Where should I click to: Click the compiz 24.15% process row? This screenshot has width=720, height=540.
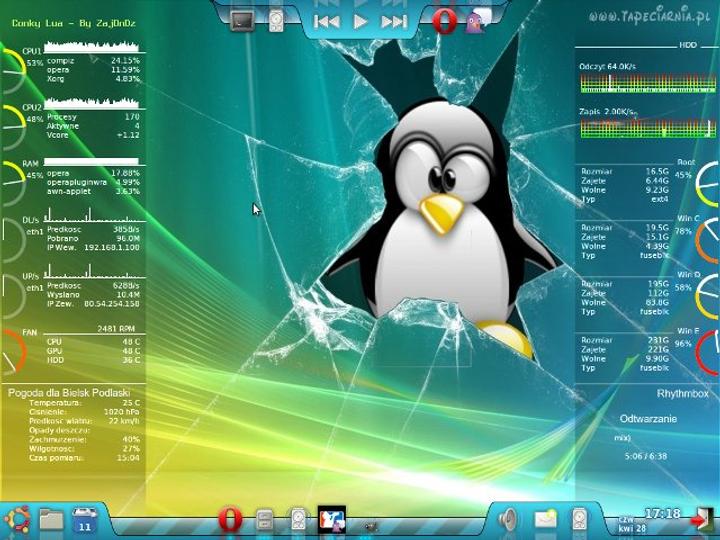pos(93,61)
